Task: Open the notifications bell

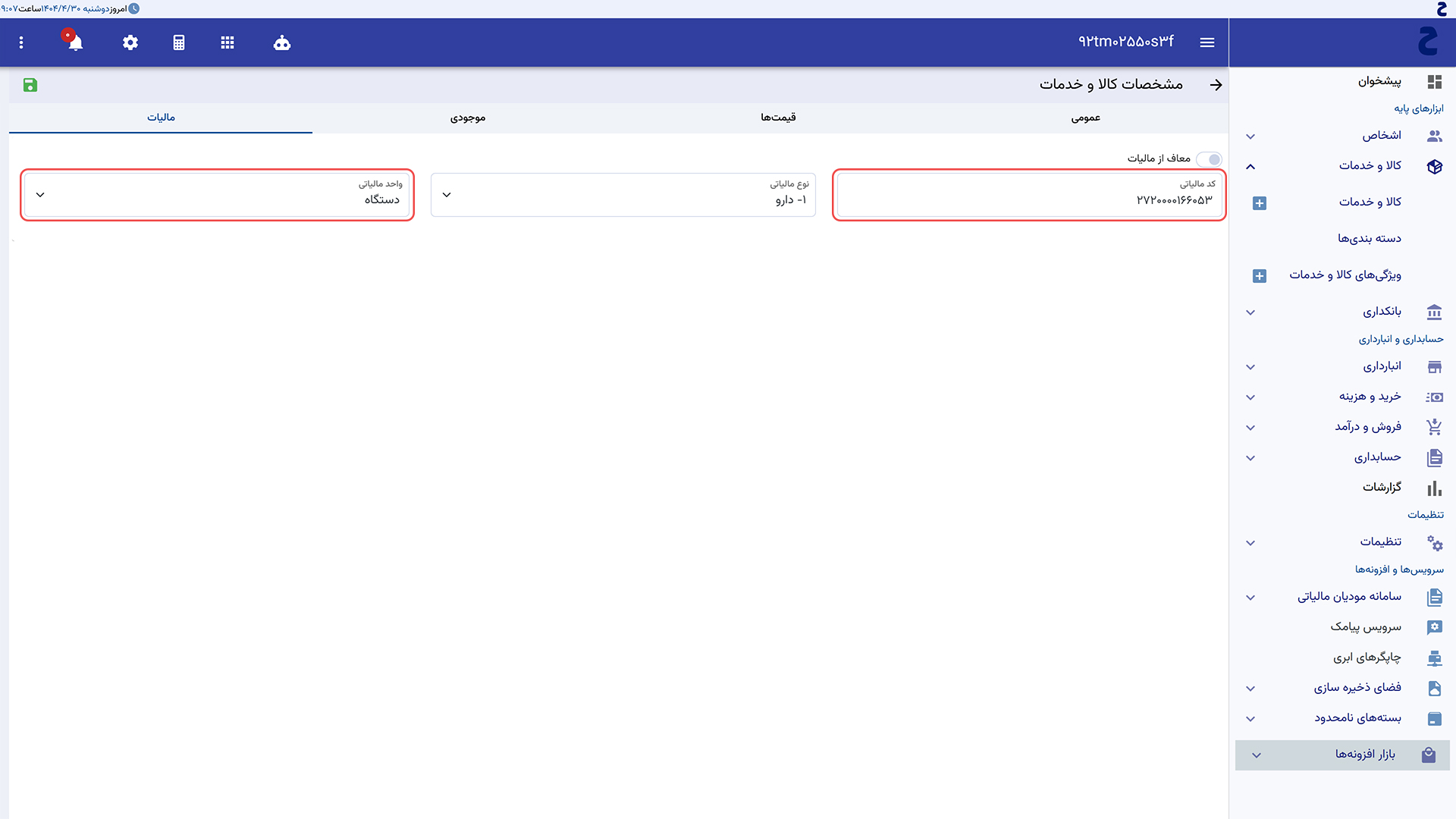Action: pyautogui.click(x=75, y=42)
